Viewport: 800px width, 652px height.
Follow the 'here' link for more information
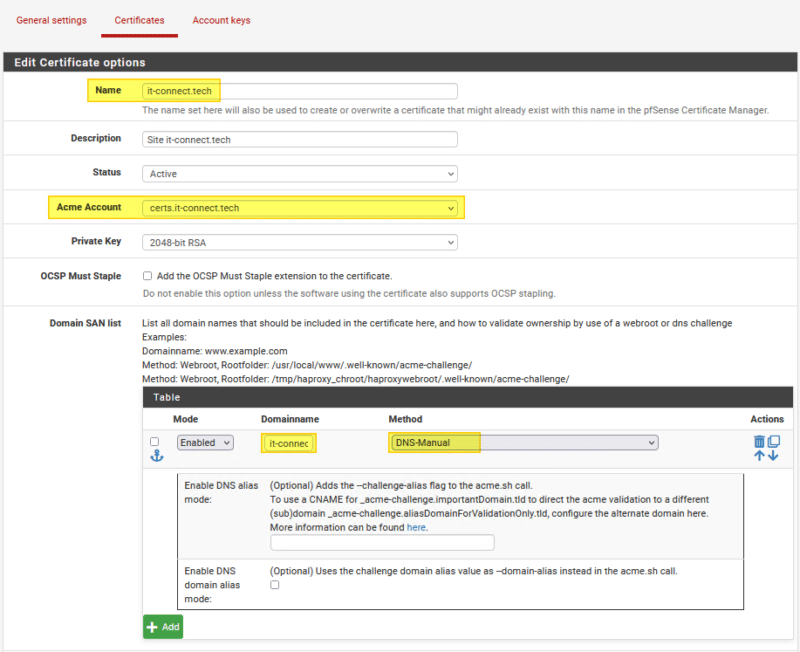coord(415,527)
